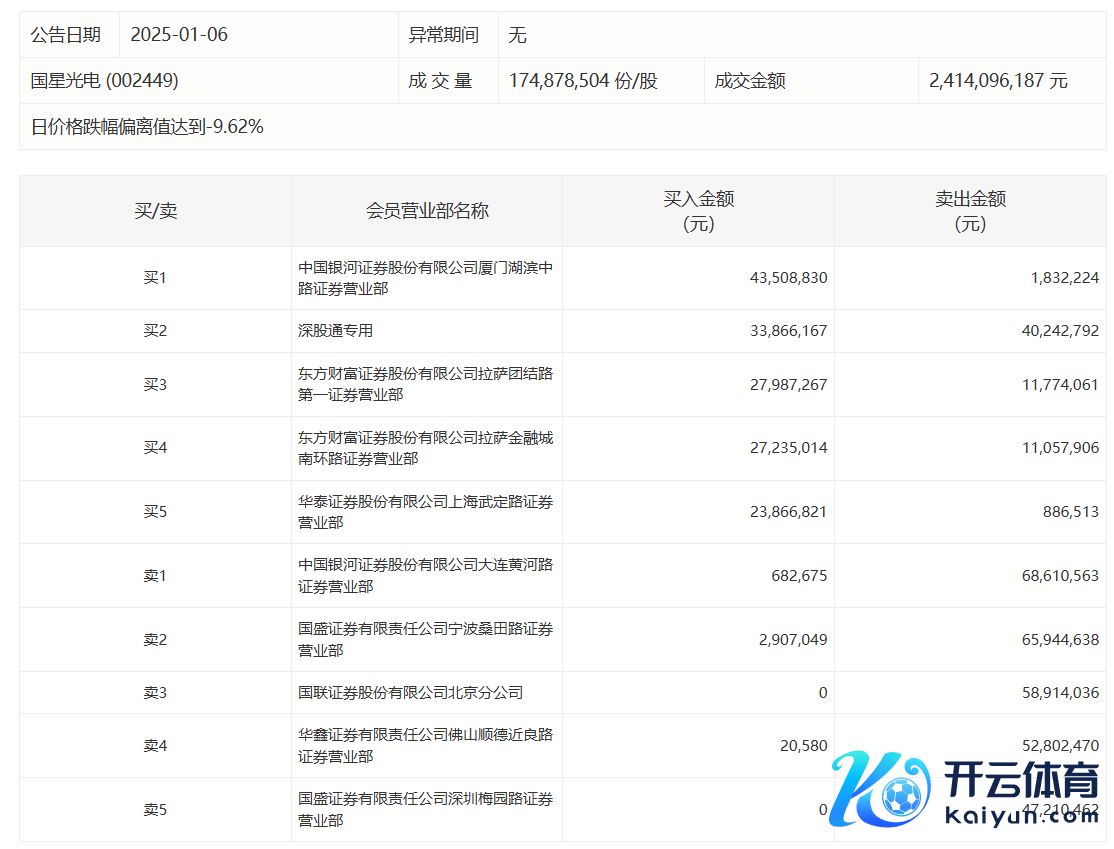Click the 买/卖 column header
The height and width of the screenshot is (849, 1114).
click(x=155, y=211)
